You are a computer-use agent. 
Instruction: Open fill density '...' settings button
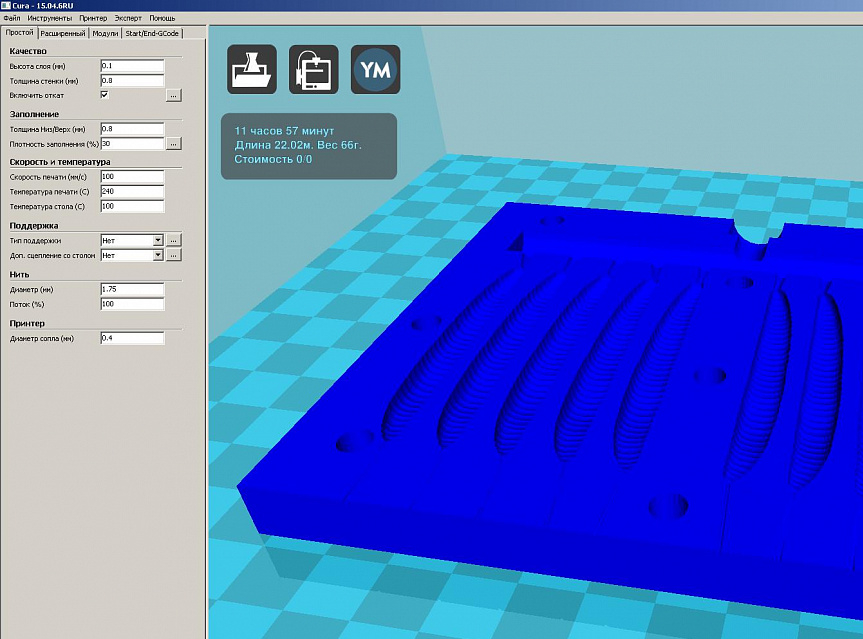coord(173,144)
